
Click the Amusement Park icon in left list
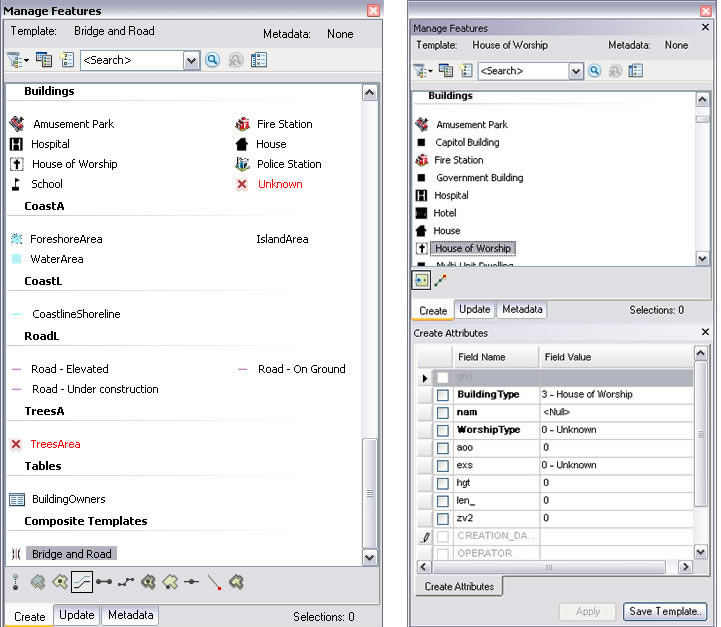17,124
